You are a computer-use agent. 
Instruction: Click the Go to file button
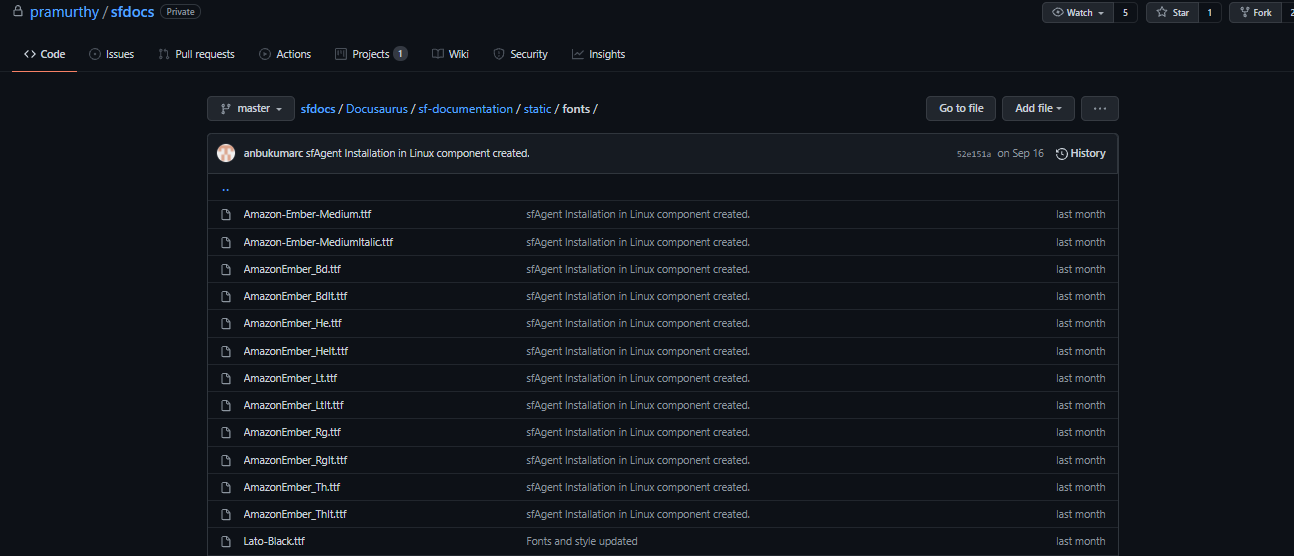point(960,108)
